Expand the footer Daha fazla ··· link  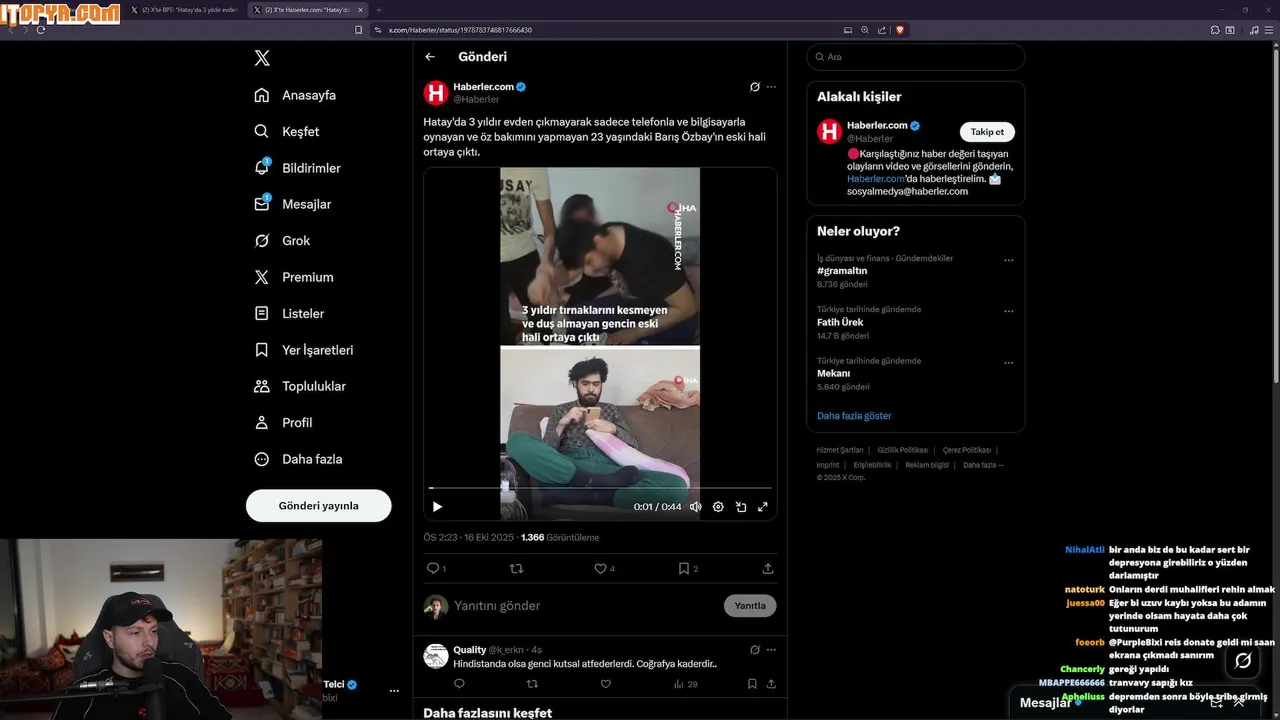(x=983, y=465)
